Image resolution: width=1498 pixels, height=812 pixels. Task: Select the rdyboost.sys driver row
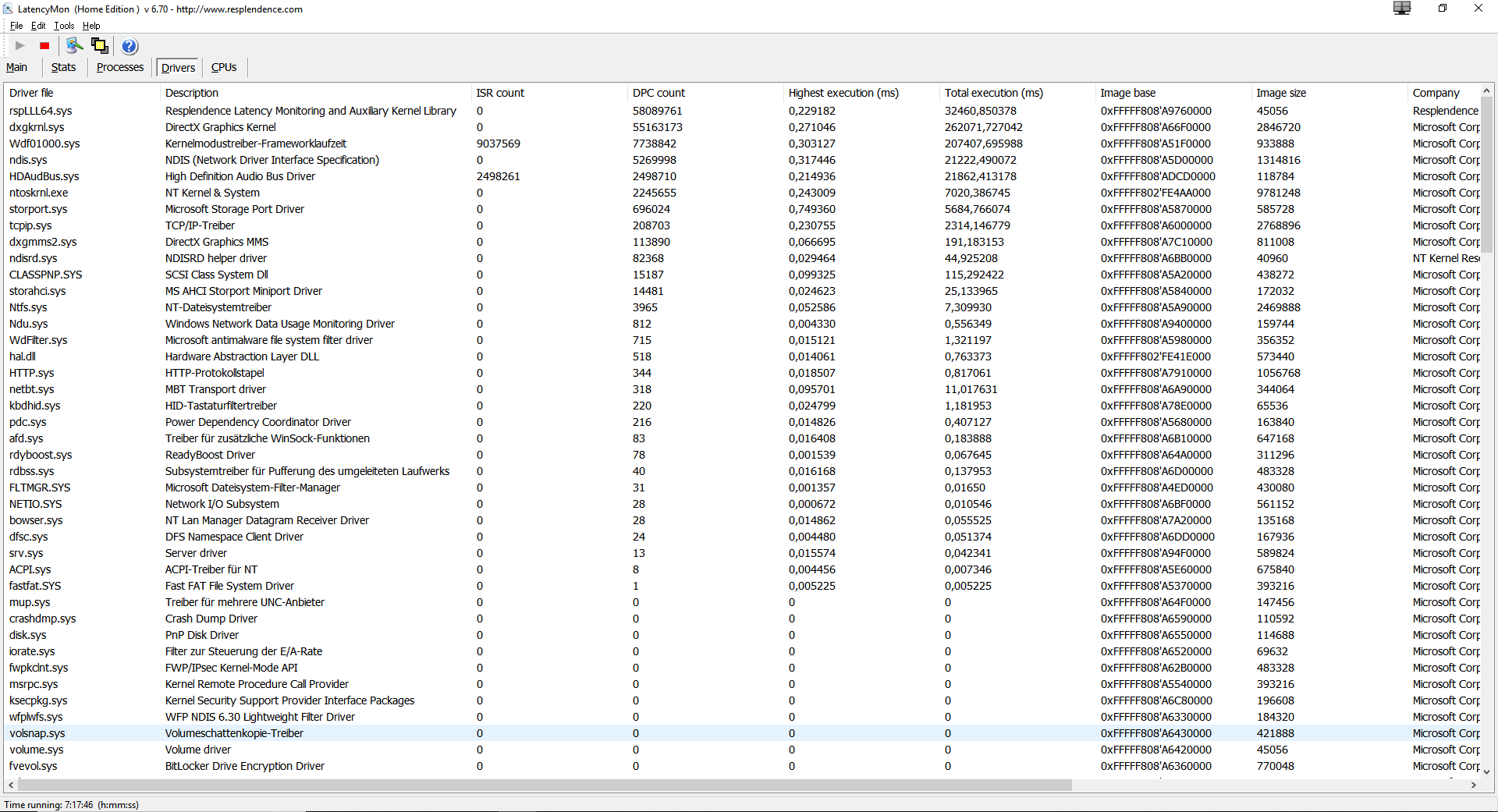[742, 455]
